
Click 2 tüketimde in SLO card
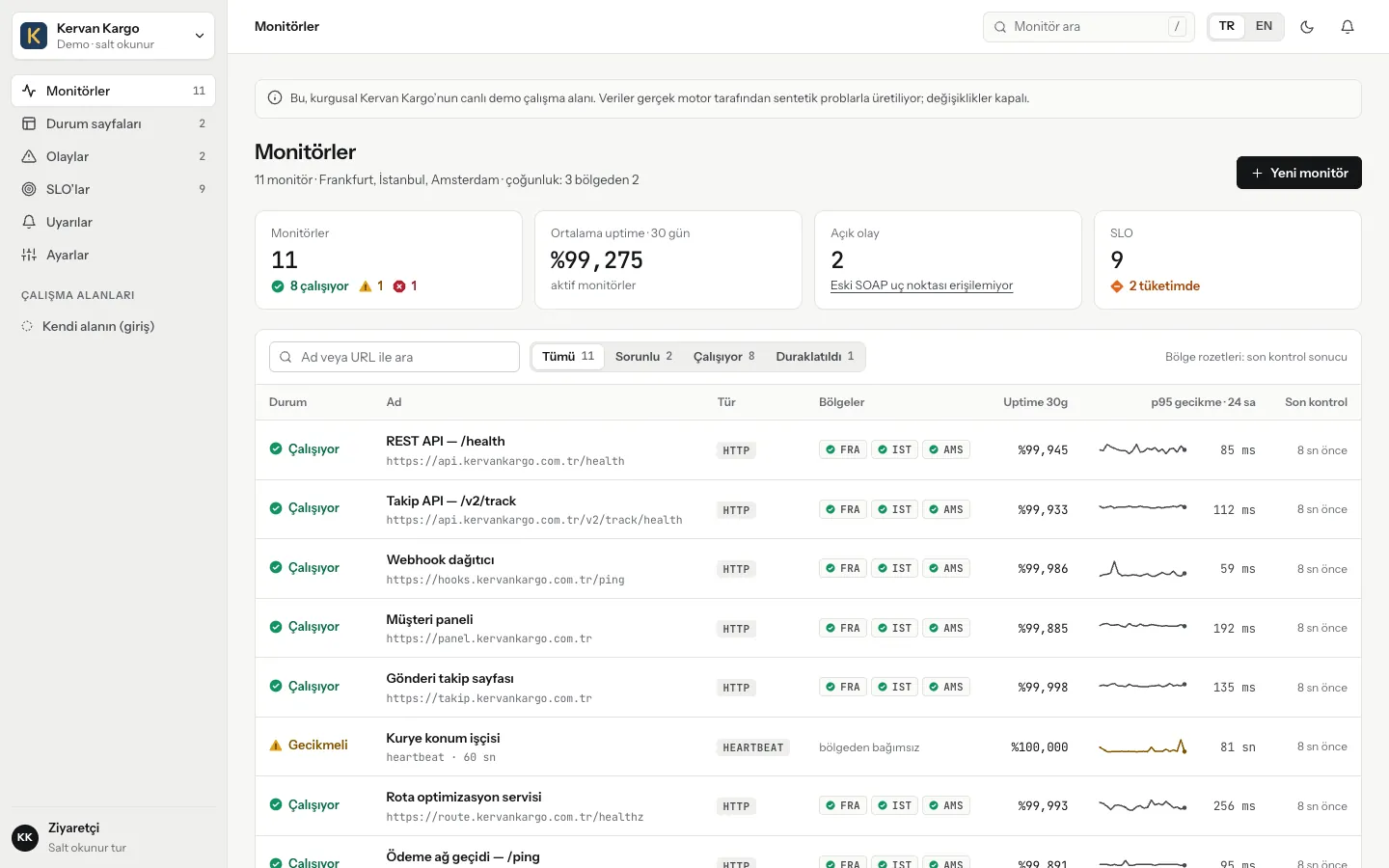(1156, 286)
